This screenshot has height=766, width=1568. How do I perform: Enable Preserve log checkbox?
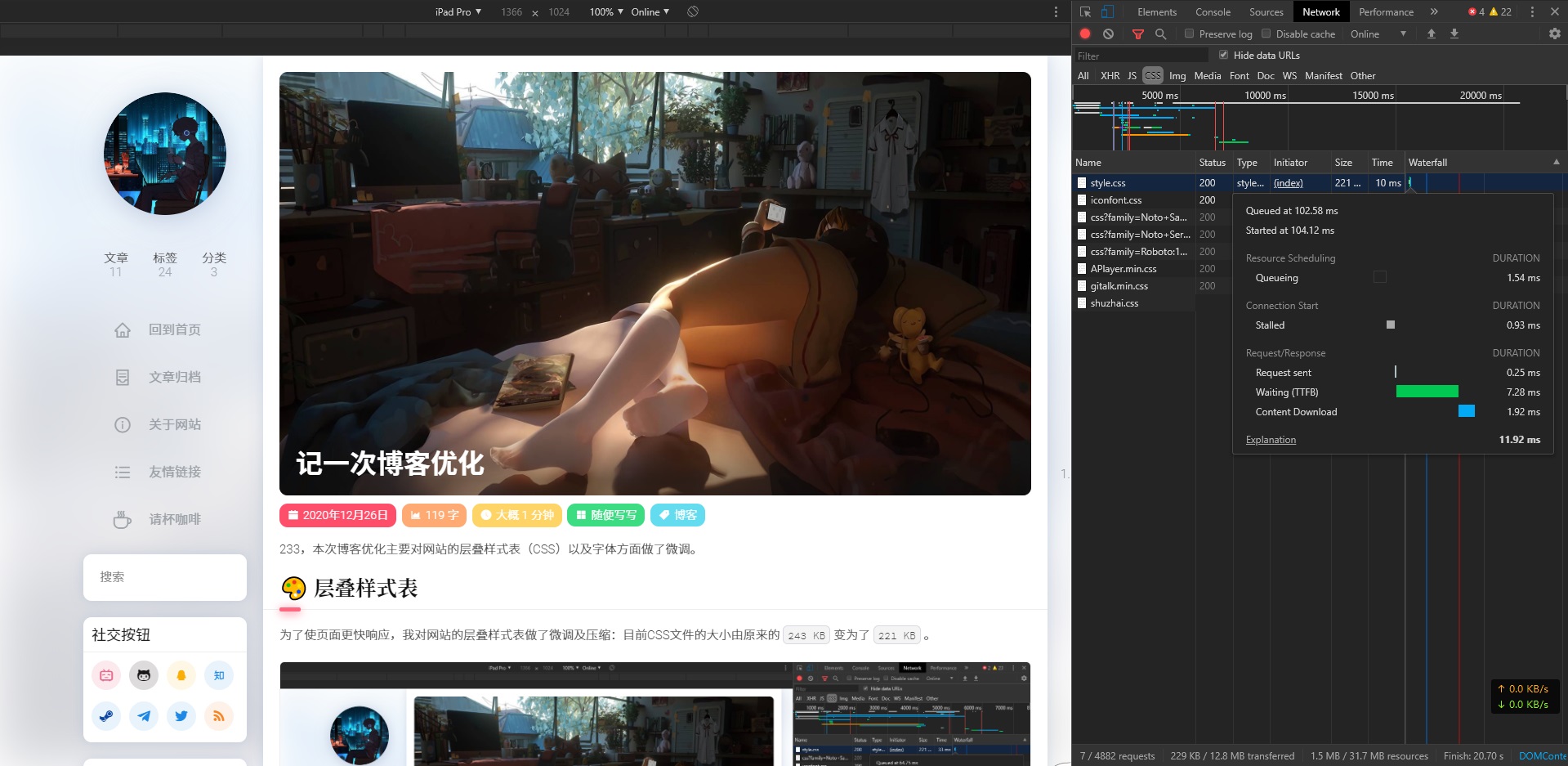click(x=1189, y=34)
